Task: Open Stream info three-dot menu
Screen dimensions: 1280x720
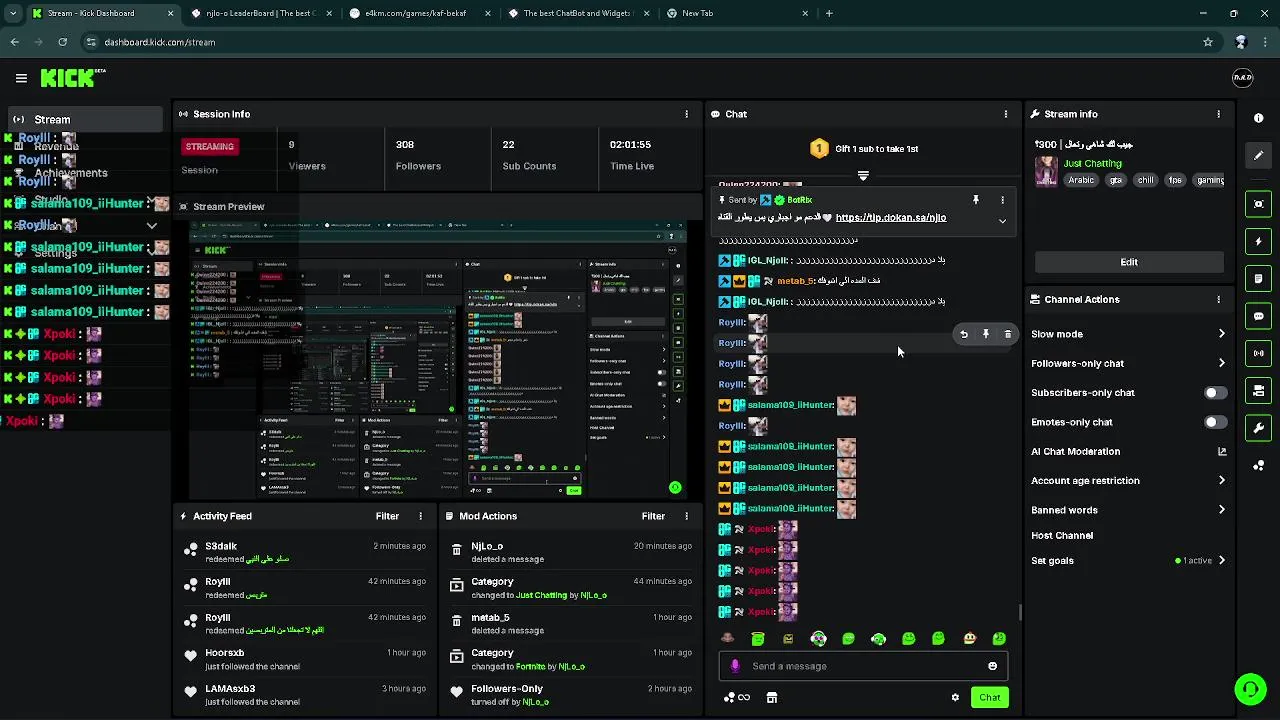Action: pyautogui.click(x=1218, y=114)
